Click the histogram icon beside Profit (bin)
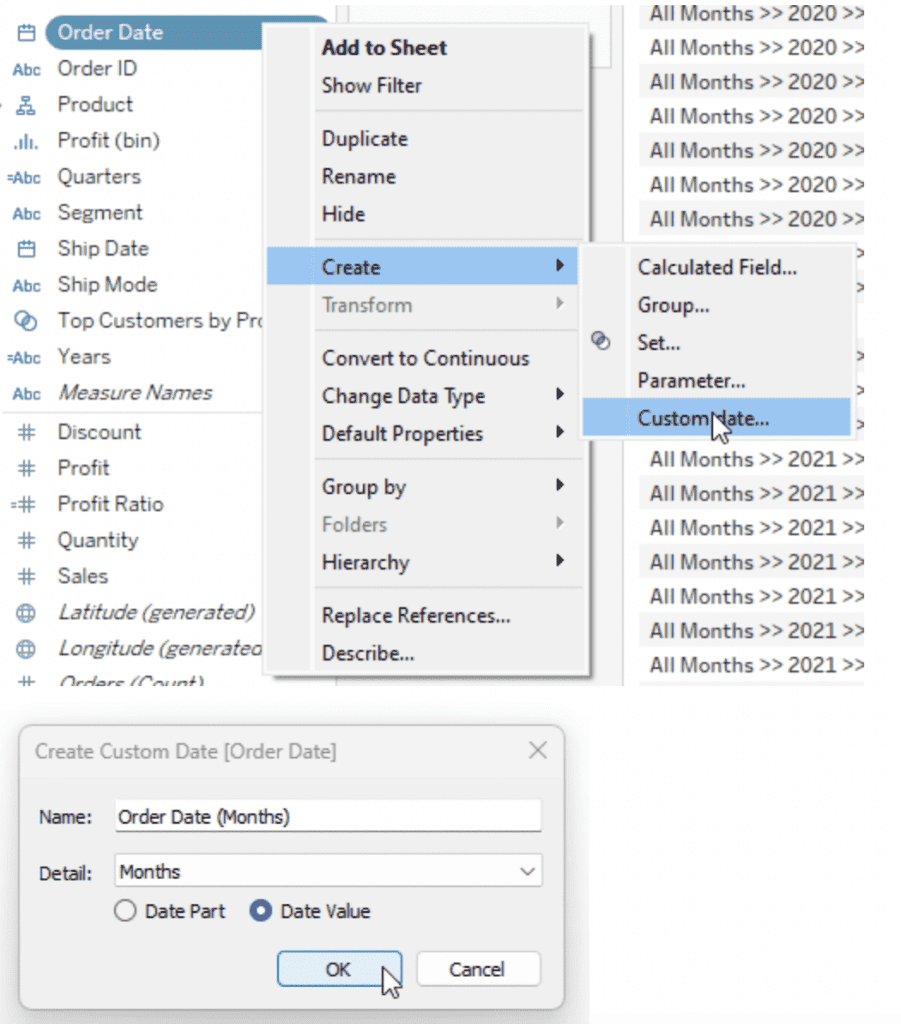This screenshot has width=901, height=1024. 27,141
